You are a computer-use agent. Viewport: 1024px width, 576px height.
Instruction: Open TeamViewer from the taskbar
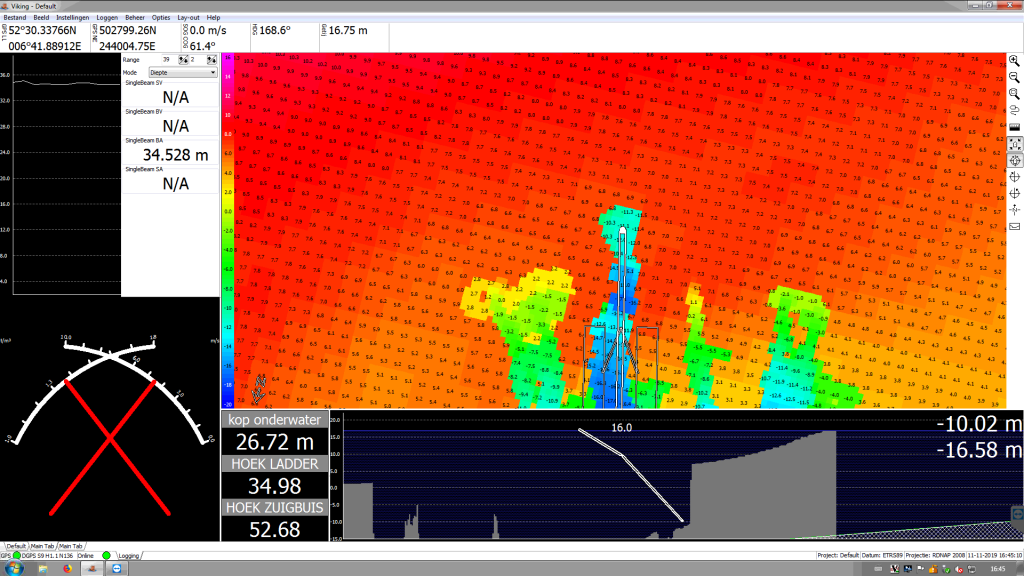point(117,569)
